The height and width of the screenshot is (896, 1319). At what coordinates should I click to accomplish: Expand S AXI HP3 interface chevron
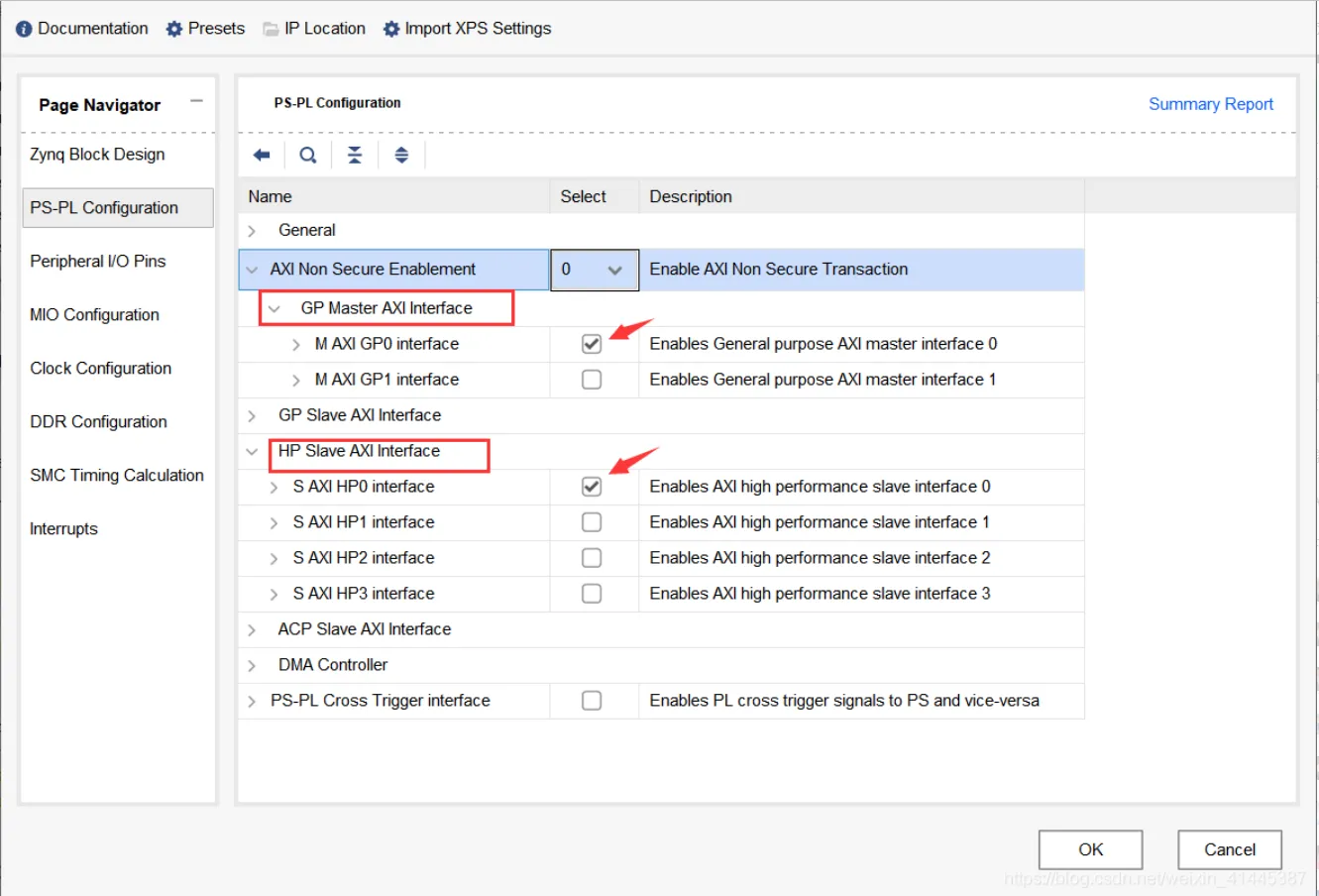[x=274, y=595]
